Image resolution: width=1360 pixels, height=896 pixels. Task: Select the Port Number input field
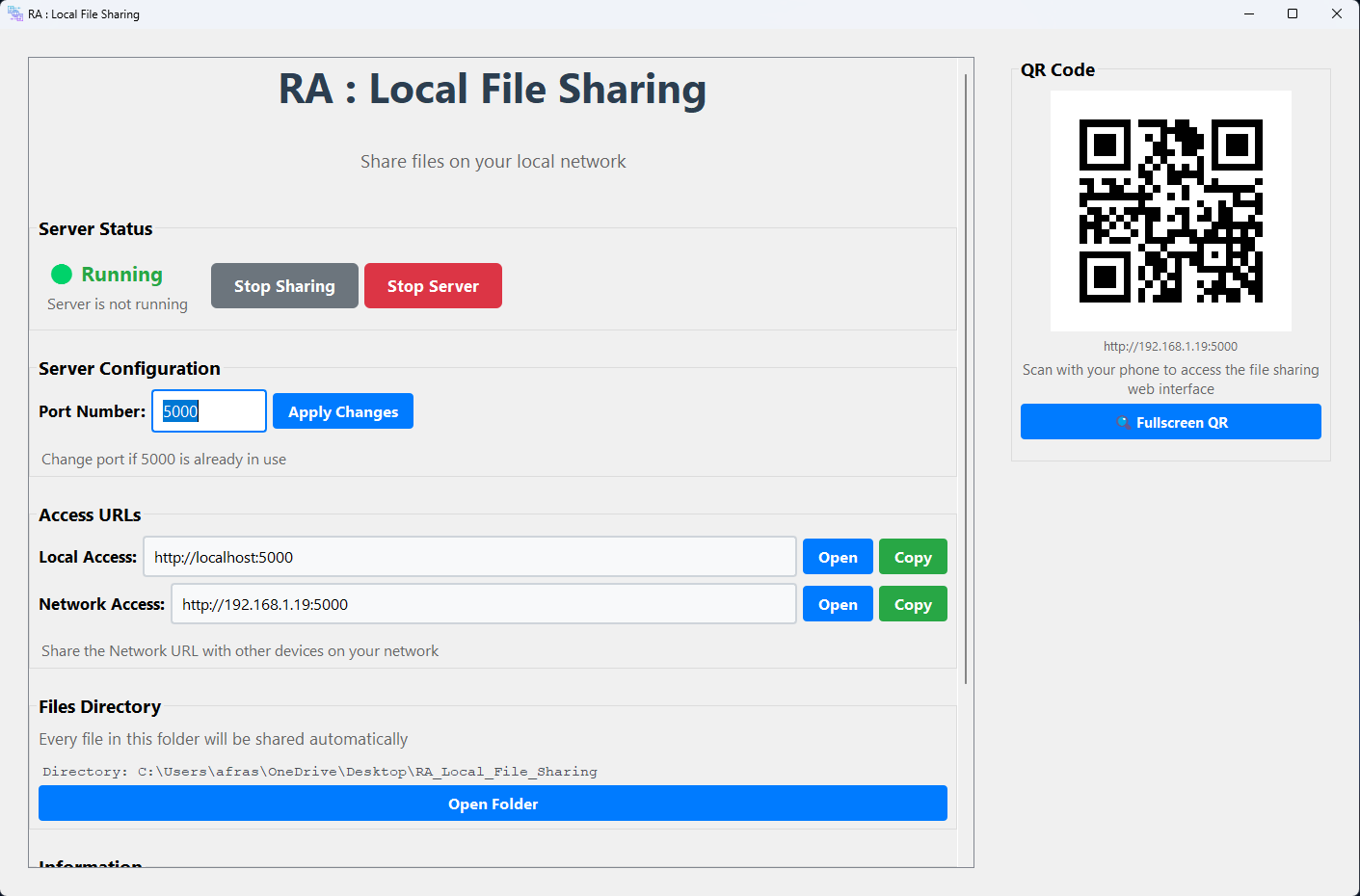coord(208,410)
